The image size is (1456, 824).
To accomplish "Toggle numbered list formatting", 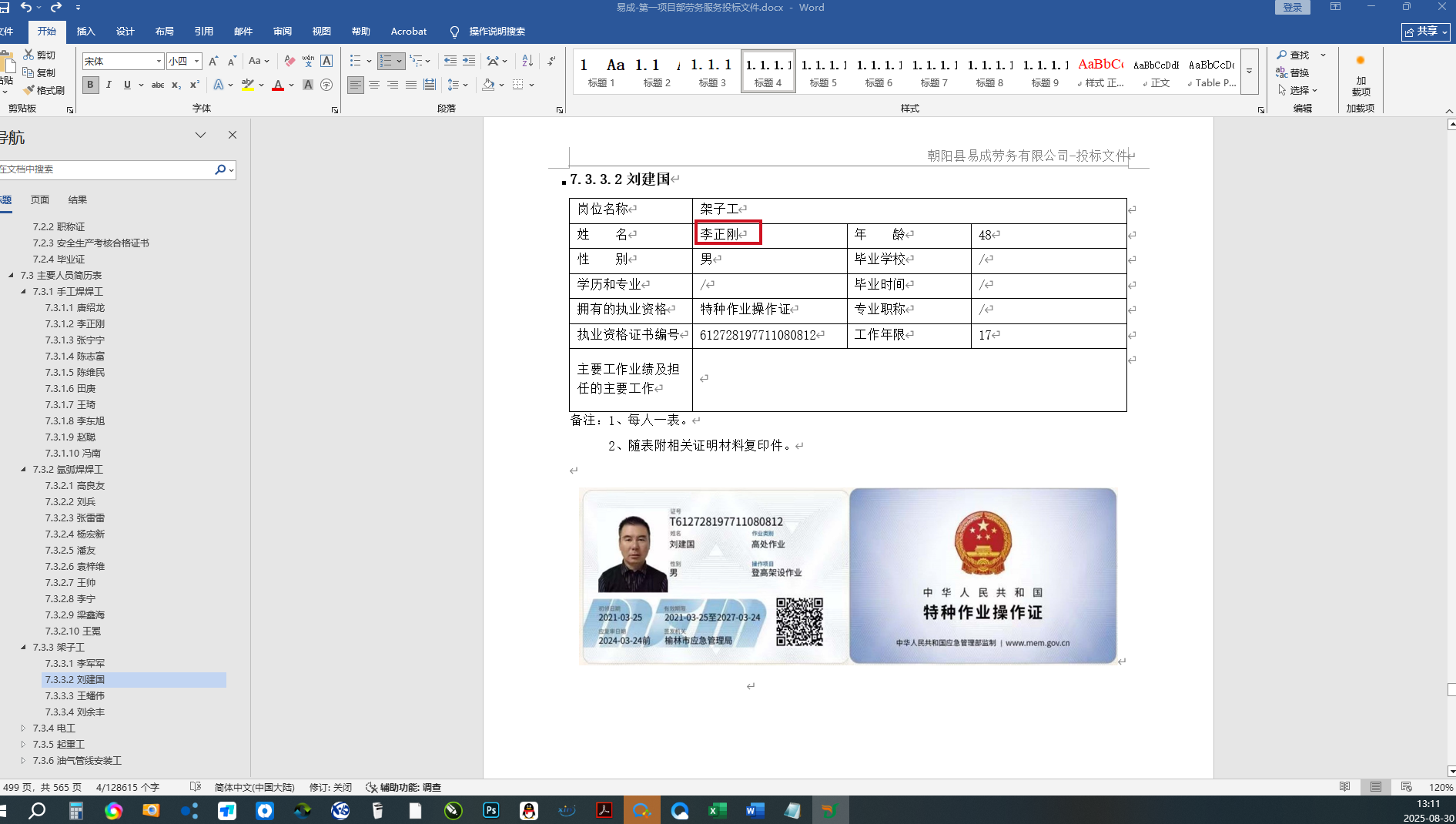I will tap(386, 61).
